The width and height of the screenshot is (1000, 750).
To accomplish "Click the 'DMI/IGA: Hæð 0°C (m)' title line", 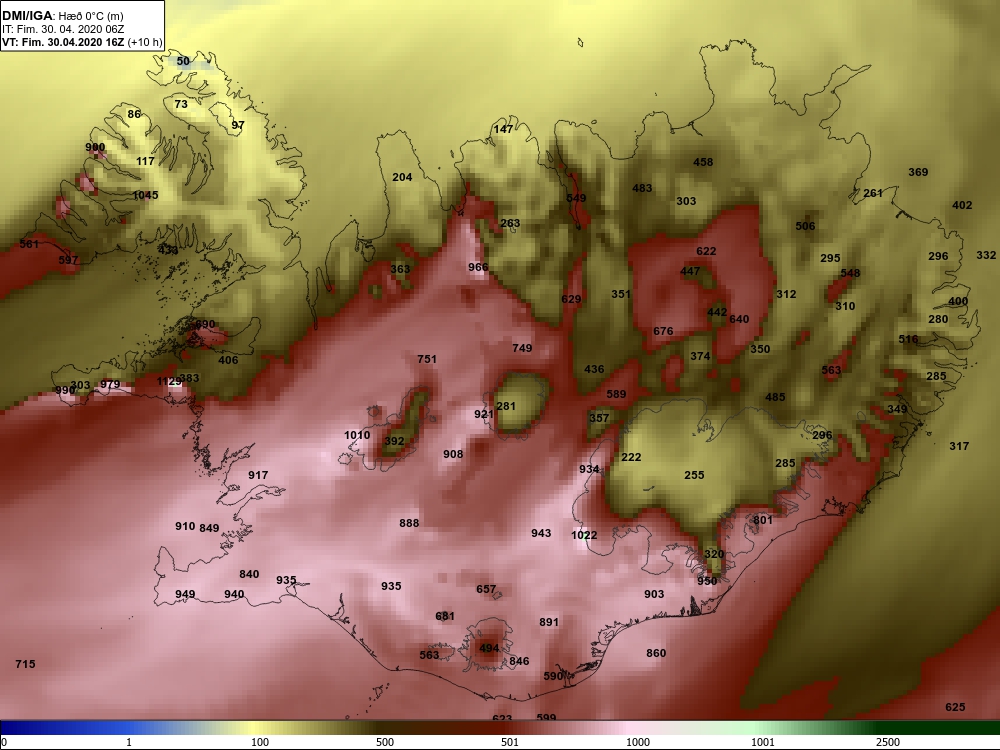I will click(x=62, y=16).
